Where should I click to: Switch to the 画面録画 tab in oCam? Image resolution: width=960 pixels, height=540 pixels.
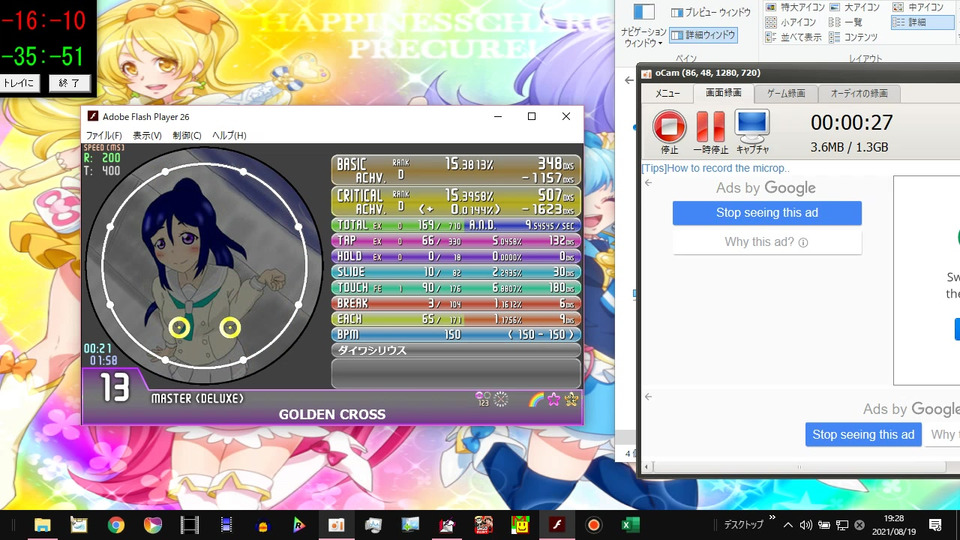pyautogui.click(x=723, y=93)
